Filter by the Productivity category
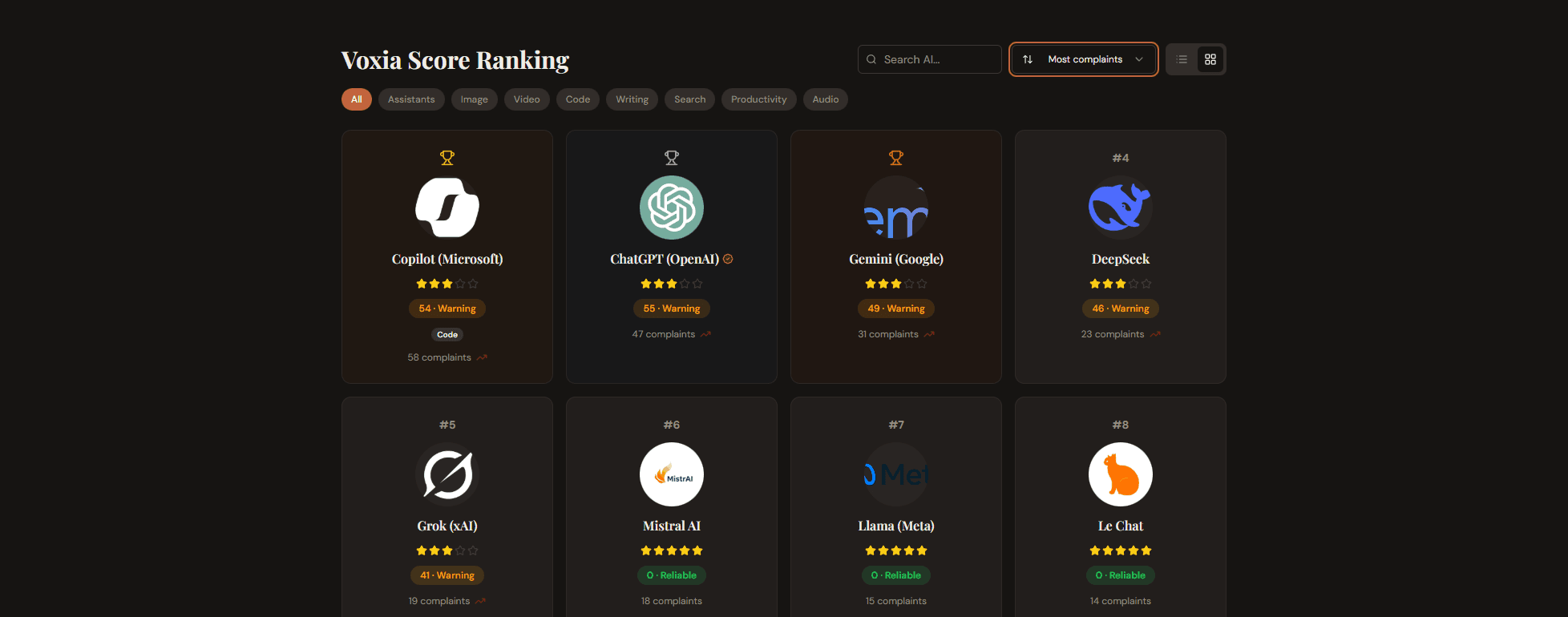Screen dimensions: 1568x617 click(x=758, y=99)
